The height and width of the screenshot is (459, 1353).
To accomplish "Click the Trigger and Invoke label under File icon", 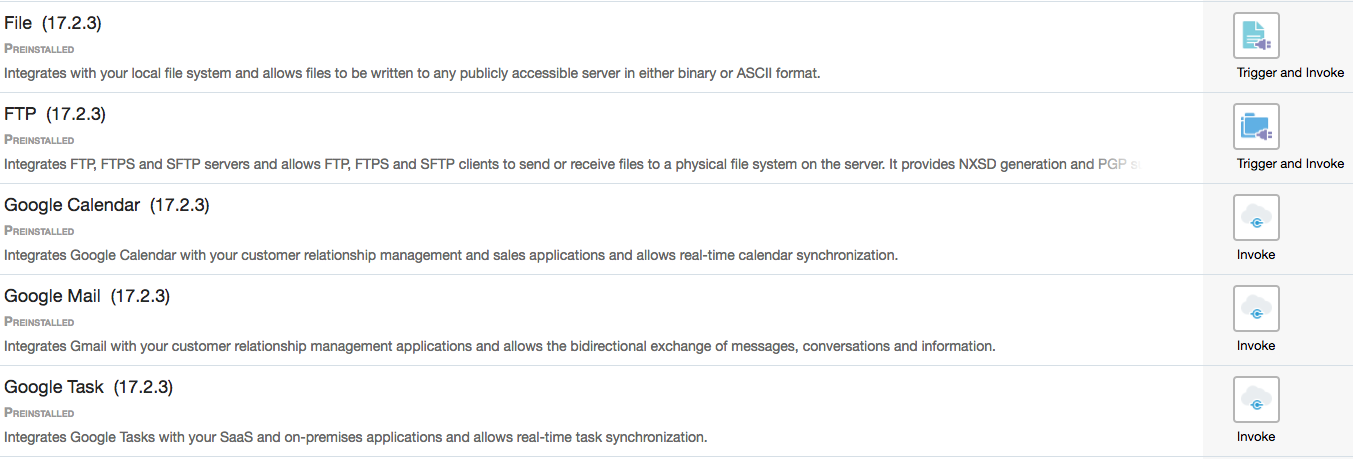I will [x=1290, y=73].
